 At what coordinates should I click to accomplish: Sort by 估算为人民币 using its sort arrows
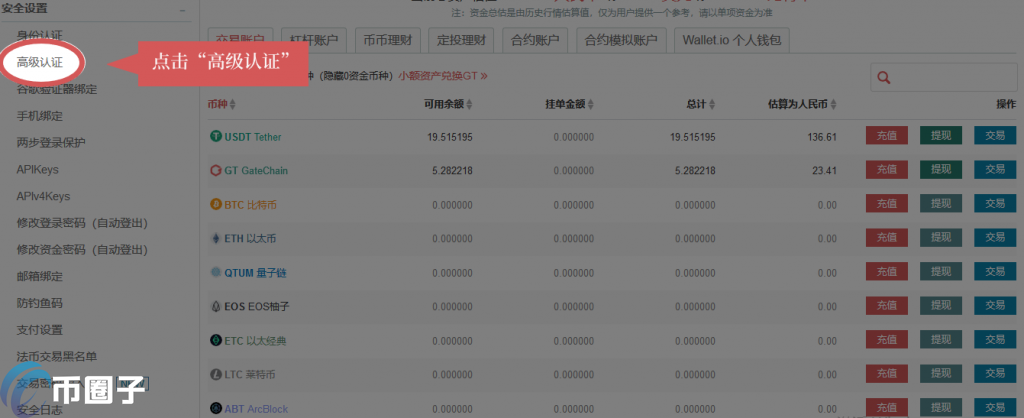pos(833,104)
